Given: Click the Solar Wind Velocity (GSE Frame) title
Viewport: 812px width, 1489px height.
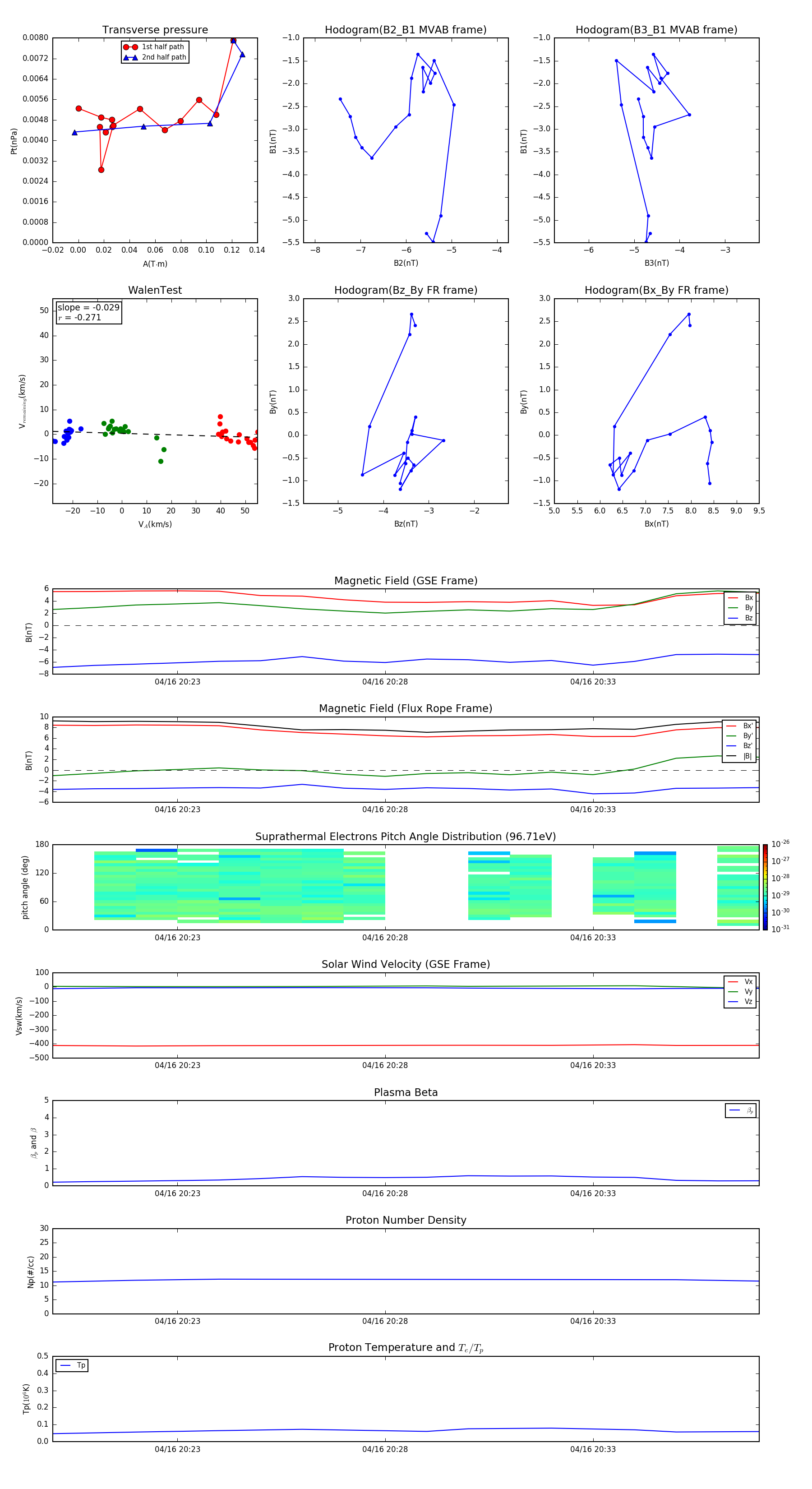Looking at the screenshot, I should (406, 965).
